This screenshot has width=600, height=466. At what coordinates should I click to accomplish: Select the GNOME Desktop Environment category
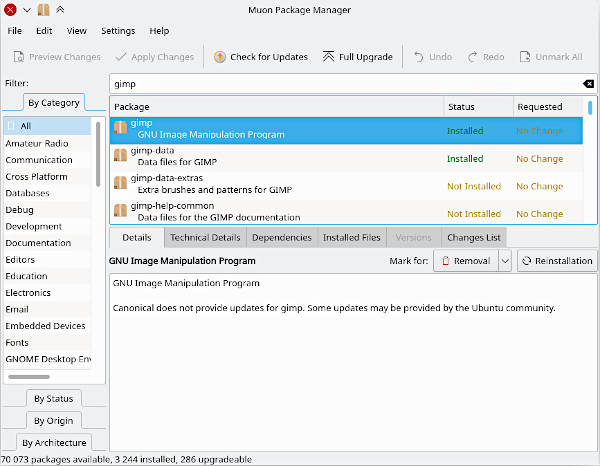(47, 359)
